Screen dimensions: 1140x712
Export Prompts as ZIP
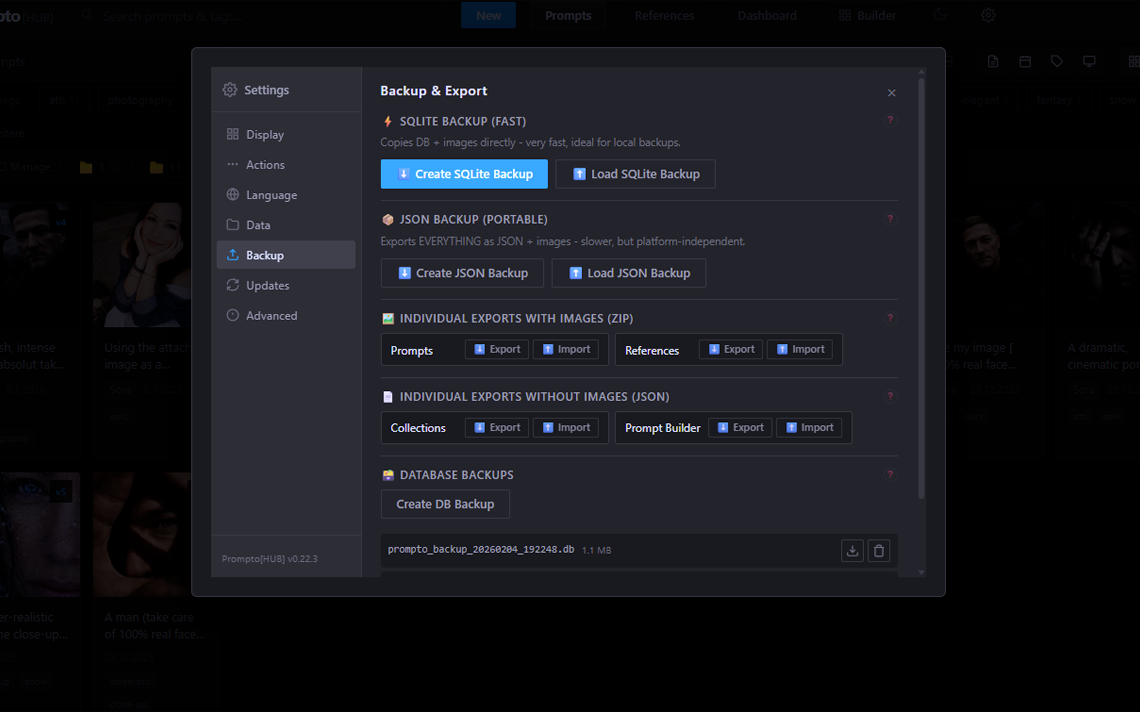tap(496, 349)
